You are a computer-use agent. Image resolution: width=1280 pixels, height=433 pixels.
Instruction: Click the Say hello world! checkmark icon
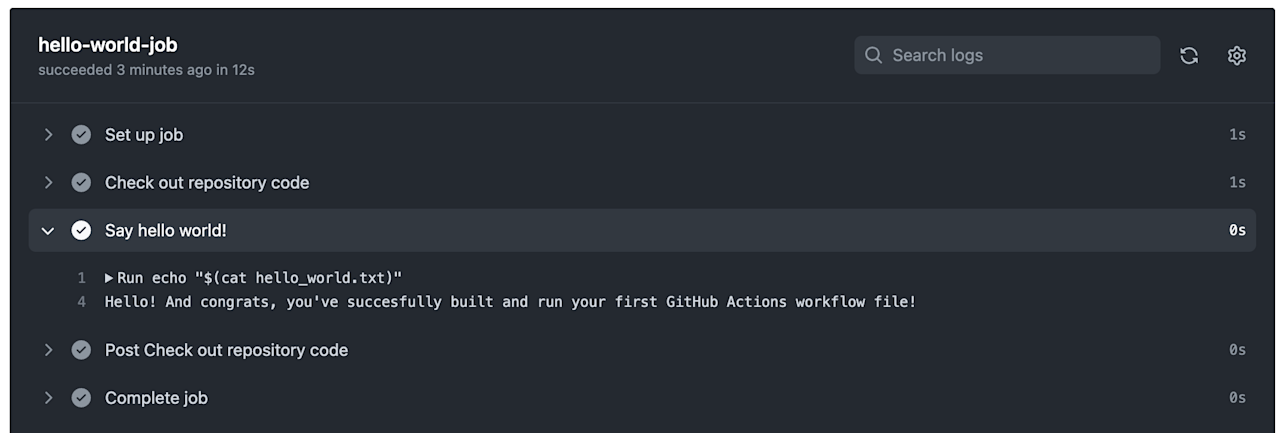(81, 231)
